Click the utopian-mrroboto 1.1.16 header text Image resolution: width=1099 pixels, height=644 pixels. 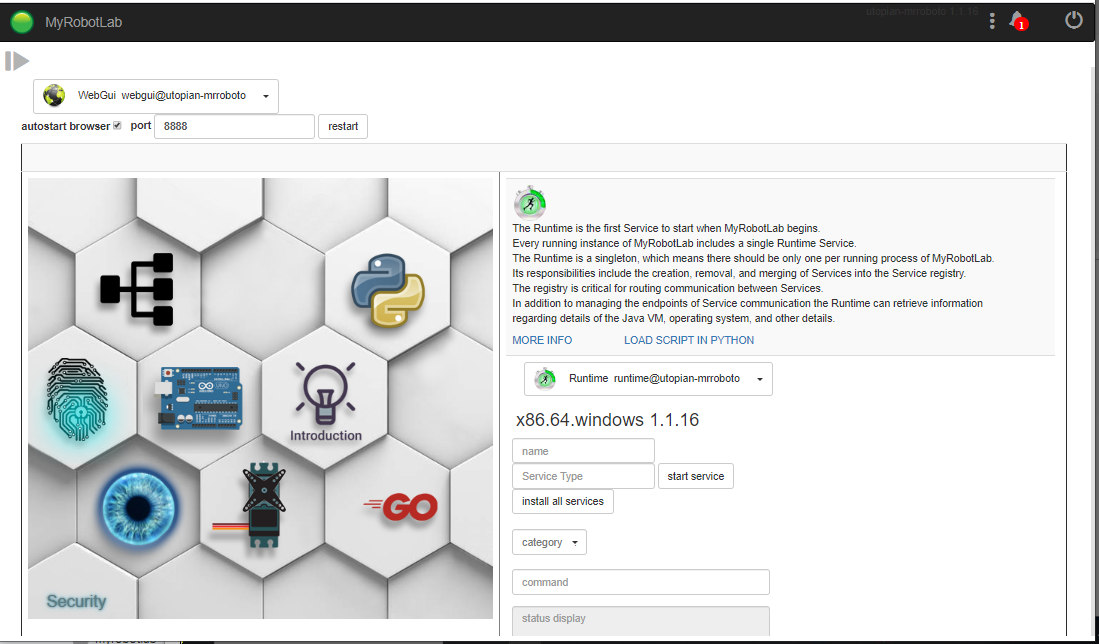tap(922, 12)
